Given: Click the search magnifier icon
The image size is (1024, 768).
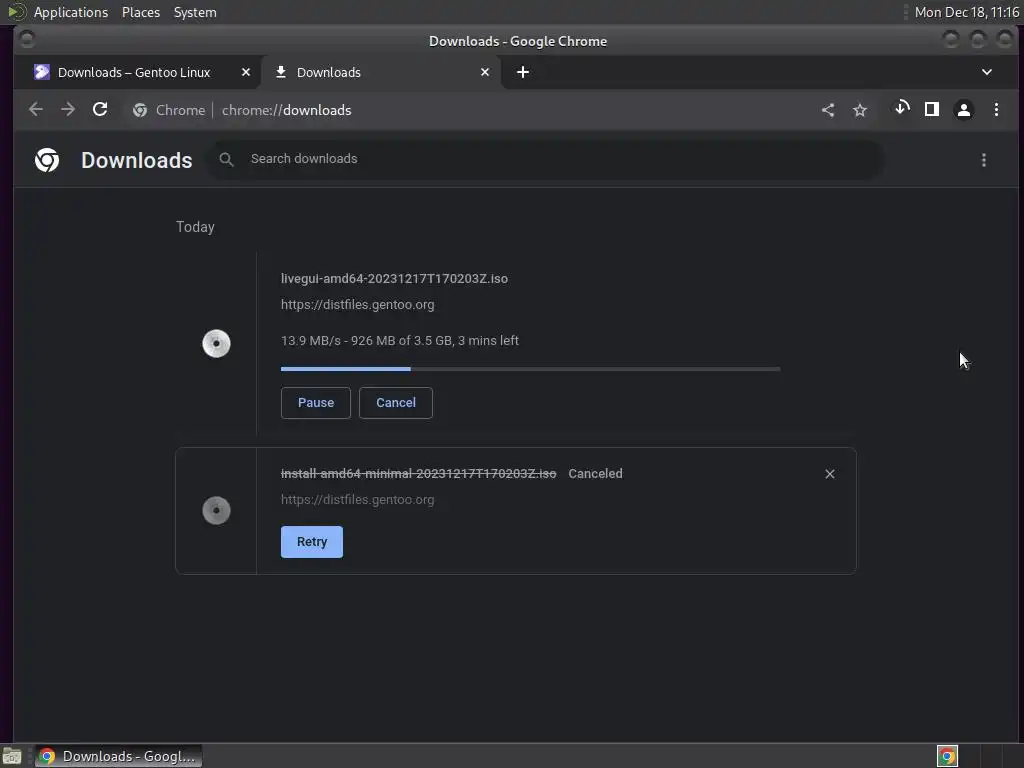Looking at the screenshot, I should pos(227,159).
